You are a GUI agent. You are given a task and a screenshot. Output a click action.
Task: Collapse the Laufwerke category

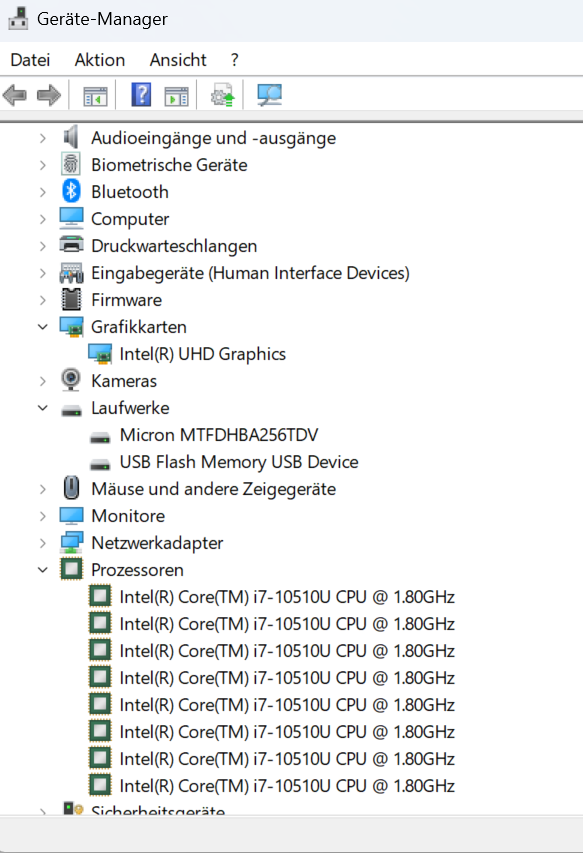tap(42, 407)
